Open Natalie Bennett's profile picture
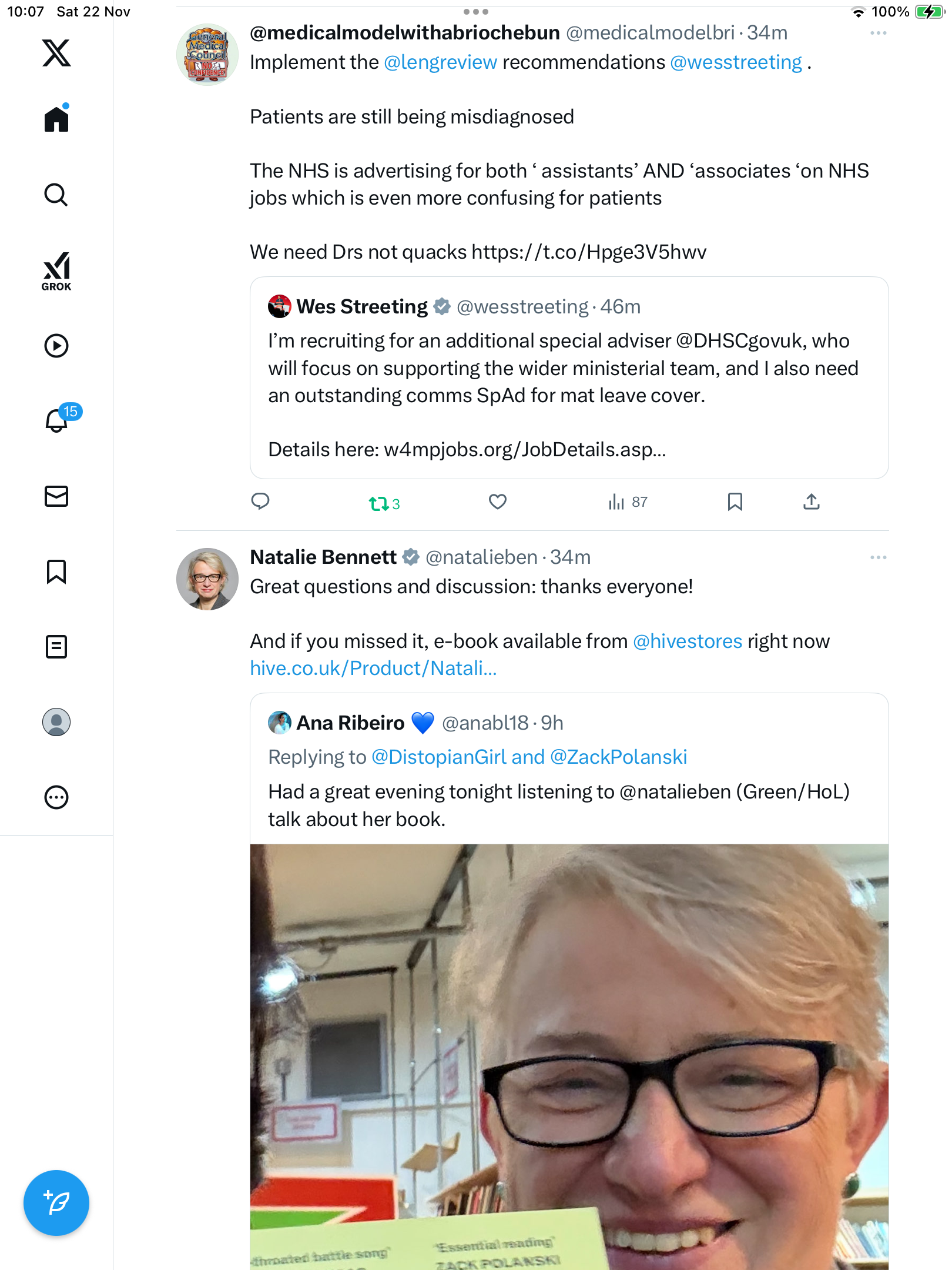 (207, 579)
